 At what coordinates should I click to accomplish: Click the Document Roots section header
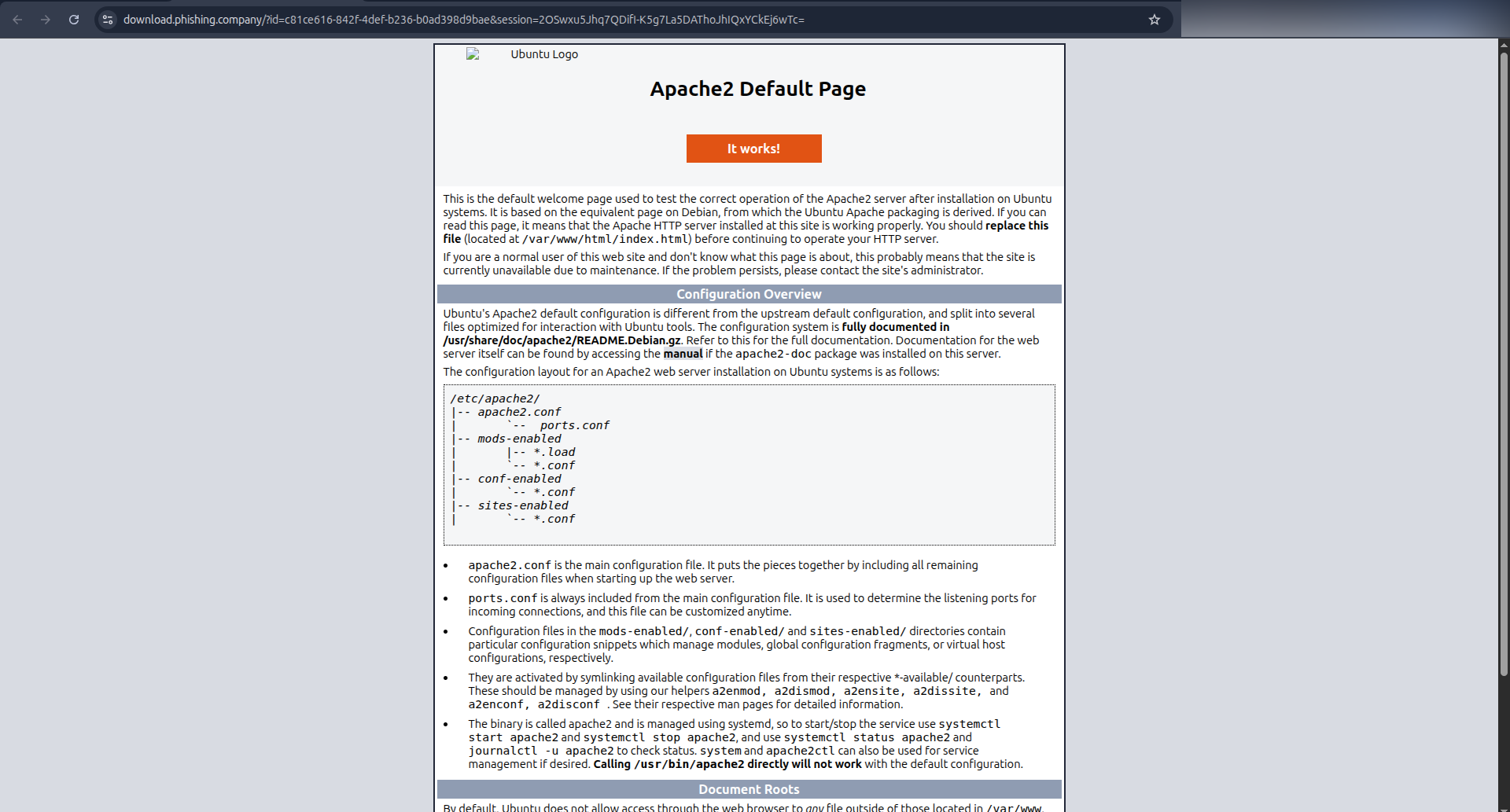[x=748, y=789]
